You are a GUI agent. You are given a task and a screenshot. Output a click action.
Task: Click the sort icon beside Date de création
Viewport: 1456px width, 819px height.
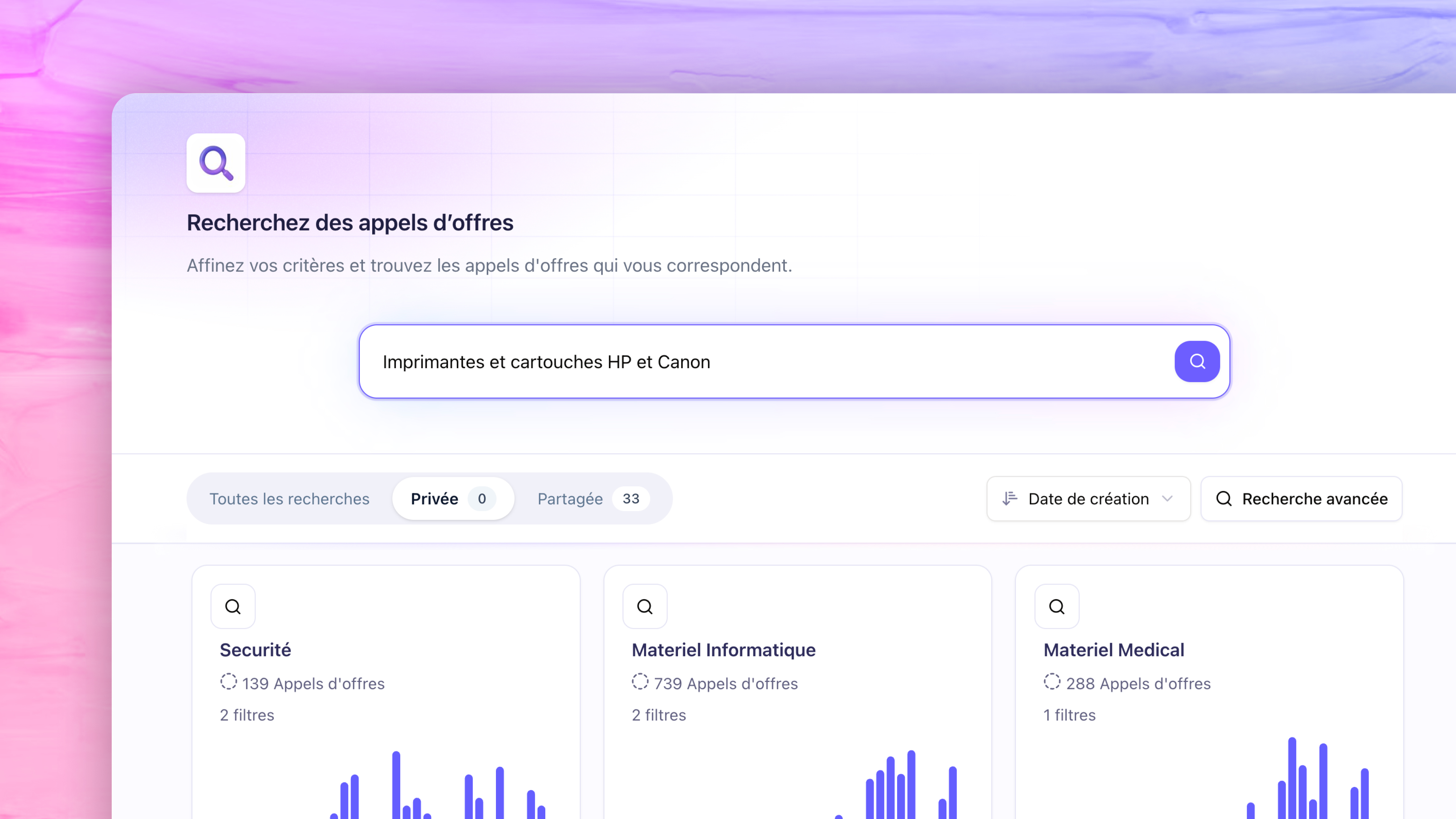tap(1009, 498)
